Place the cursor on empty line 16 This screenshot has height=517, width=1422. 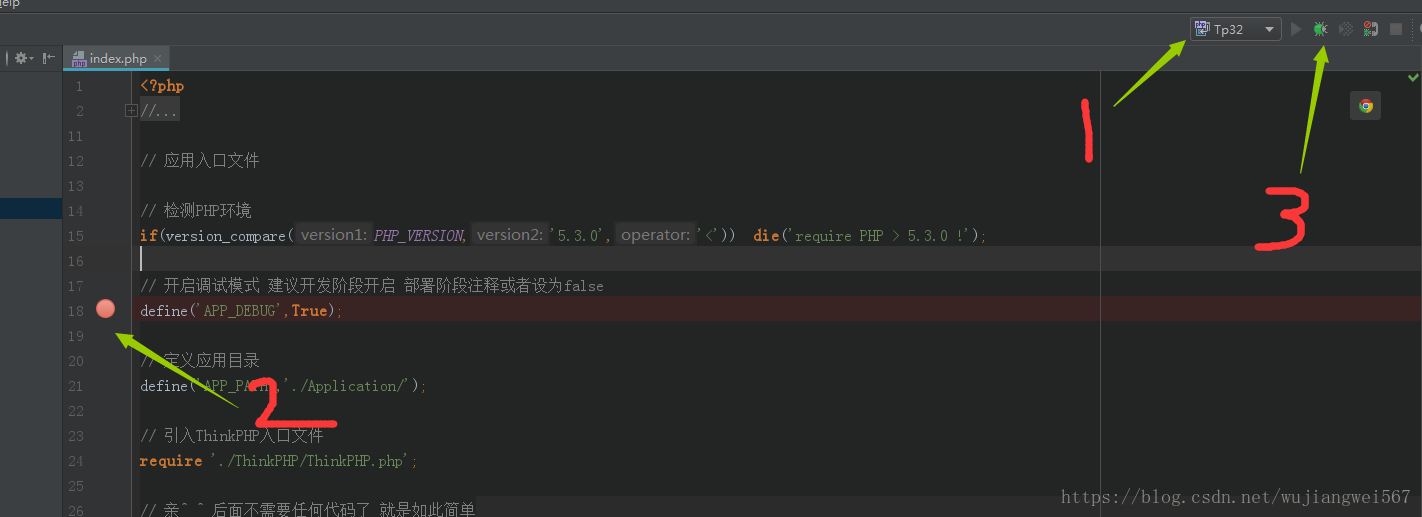point(776,260)
